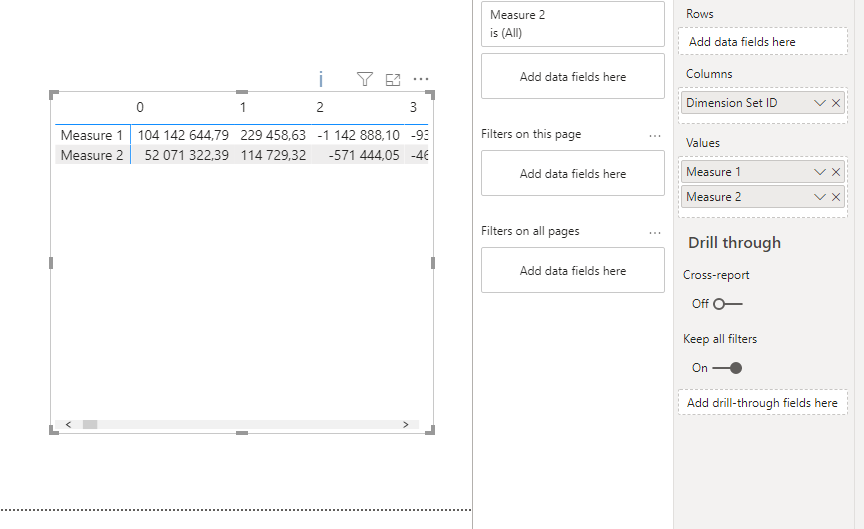864x529 pixels.
Task: Click column header 1 in the matrix
Action: pos(242,107)
